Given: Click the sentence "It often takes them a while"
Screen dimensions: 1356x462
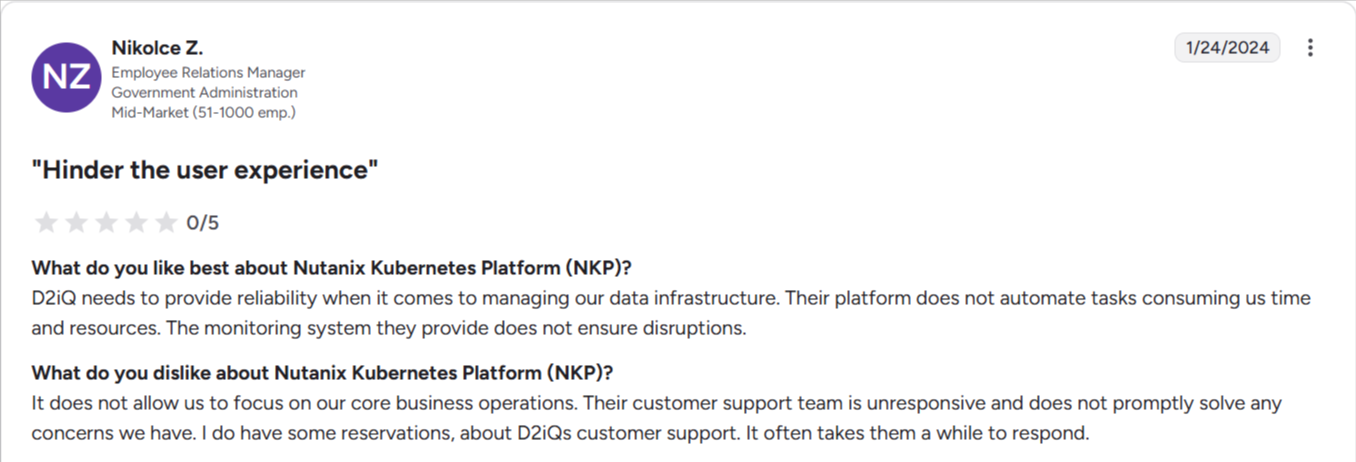Looking at the screenshot, I should (930, 434).
